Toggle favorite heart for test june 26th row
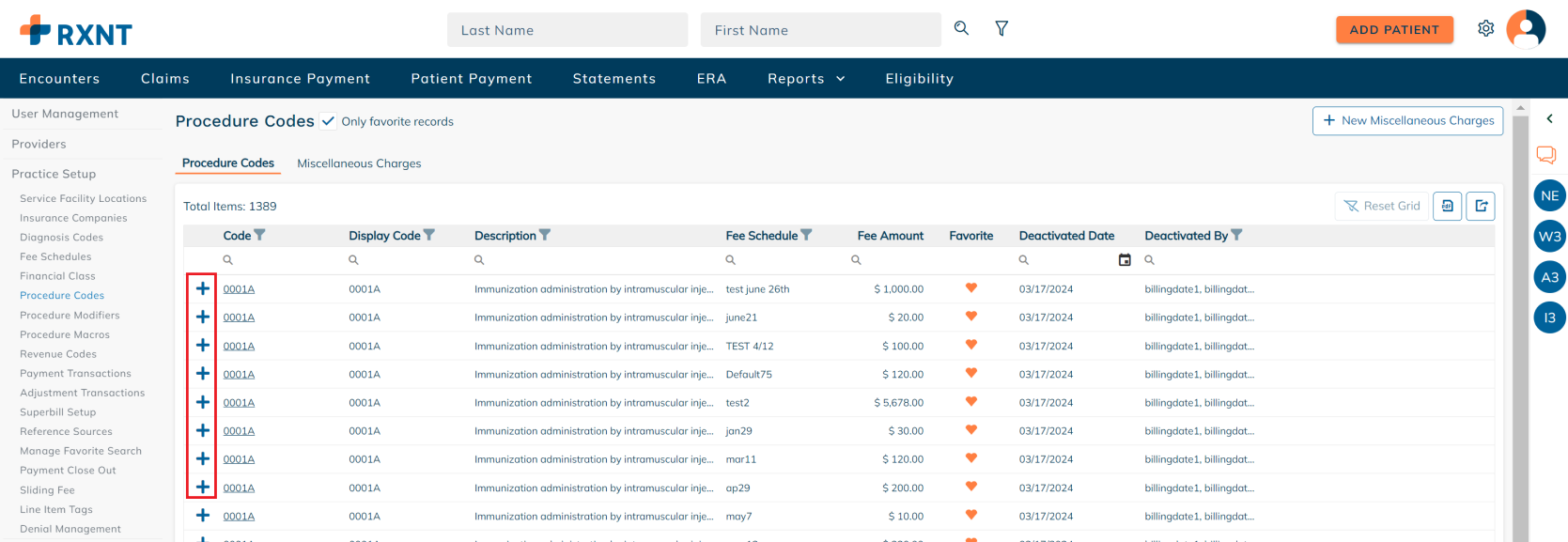Image resolution: width=1568 pixels, height=542 pixels. click(x=971, y=288)
